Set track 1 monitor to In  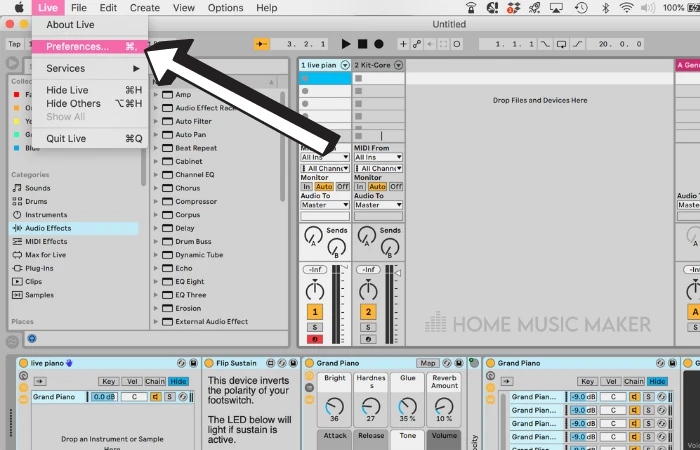[x=306, y=187]
